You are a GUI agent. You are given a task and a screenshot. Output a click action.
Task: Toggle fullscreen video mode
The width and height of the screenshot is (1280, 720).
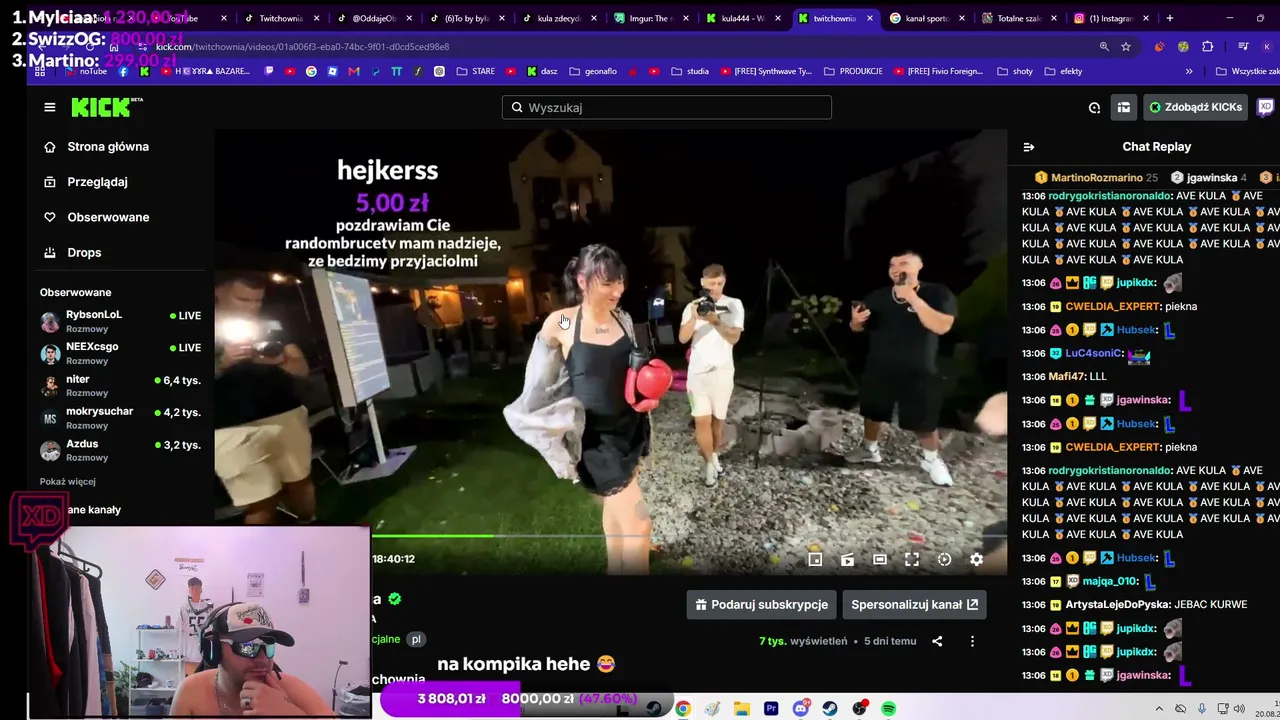[912, 560]
